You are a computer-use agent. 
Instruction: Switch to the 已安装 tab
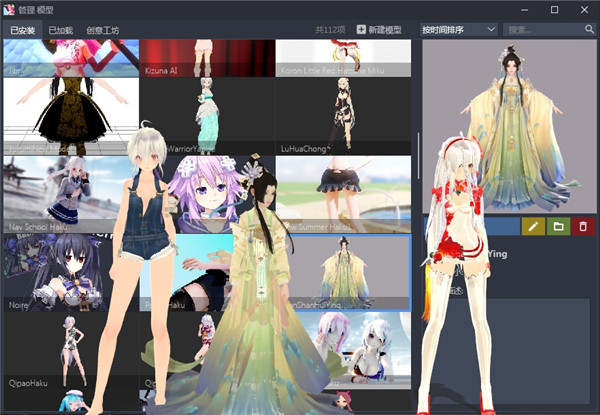pos(23,30)
